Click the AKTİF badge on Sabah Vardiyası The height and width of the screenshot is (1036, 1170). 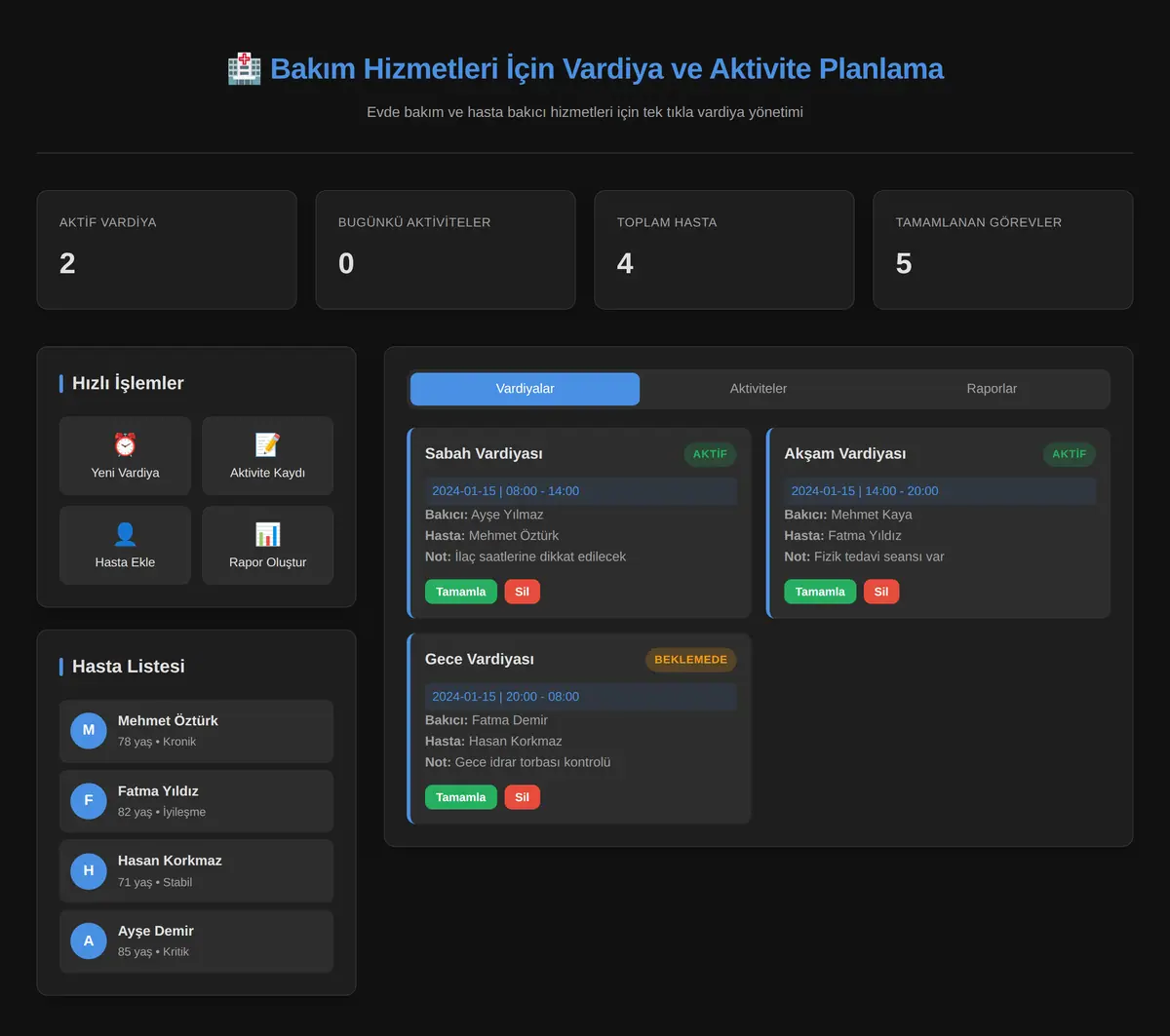tap(711, 454)
